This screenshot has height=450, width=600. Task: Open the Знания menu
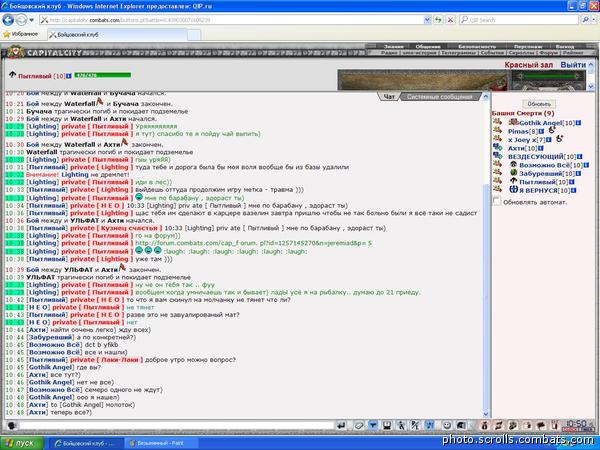pyautogui.click(x=394, y=47)
